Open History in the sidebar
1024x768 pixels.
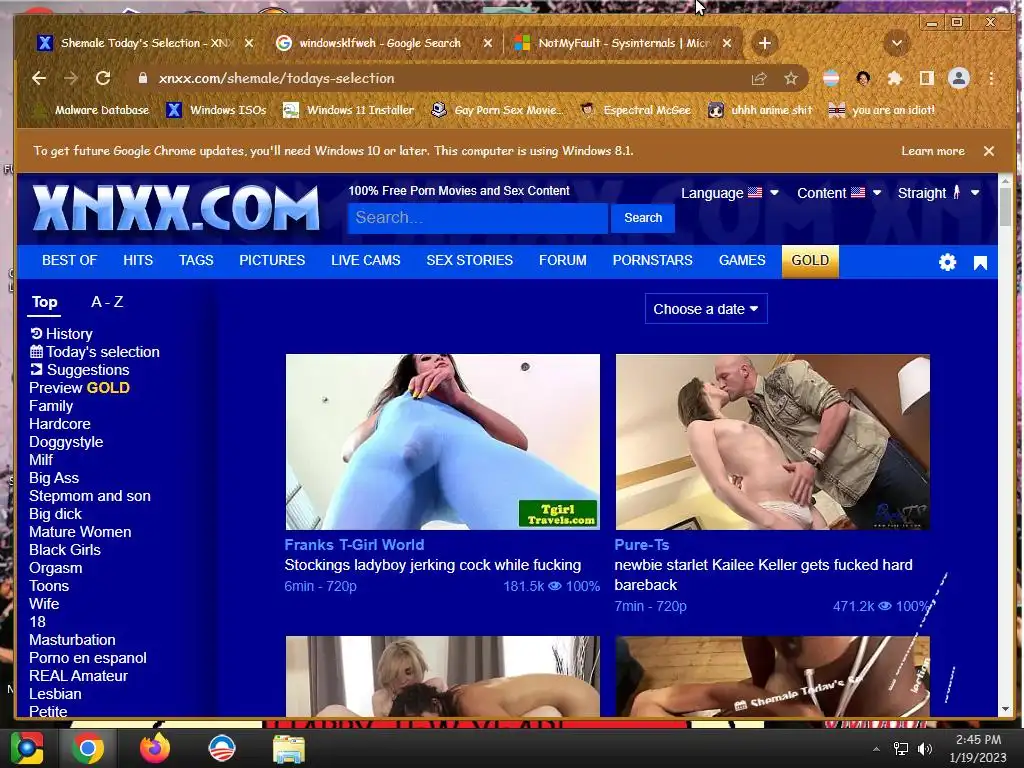[61, 334]
